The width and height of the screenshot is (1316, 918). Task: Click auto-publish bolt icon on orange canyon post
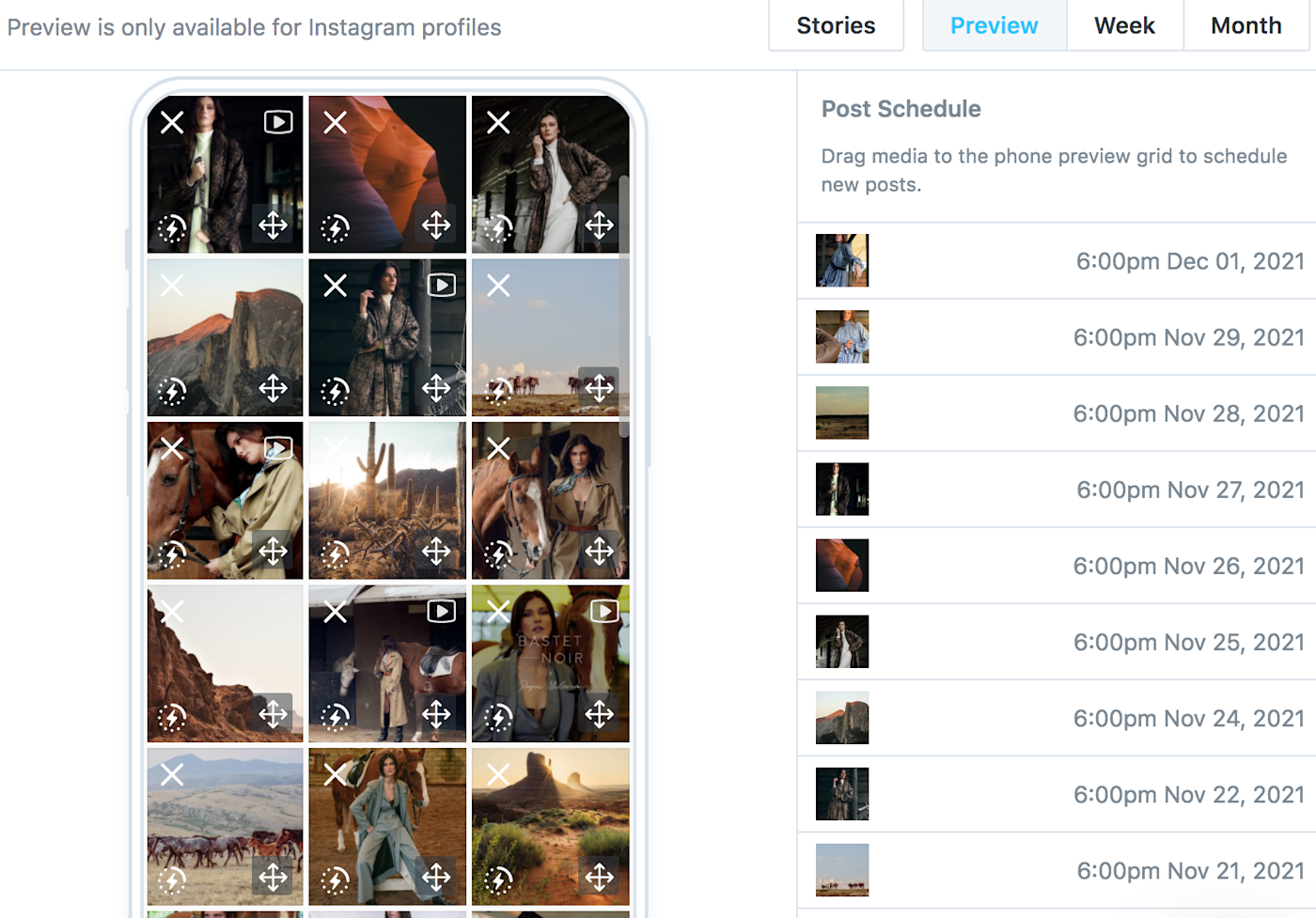coord(336,228)
